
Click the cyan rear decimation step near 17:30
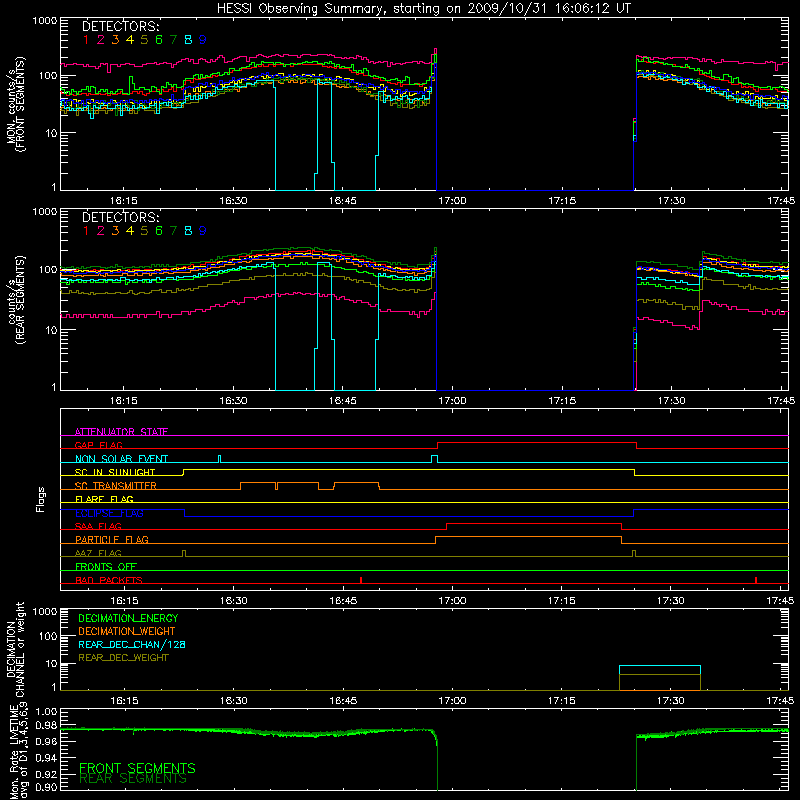[660, 666]
